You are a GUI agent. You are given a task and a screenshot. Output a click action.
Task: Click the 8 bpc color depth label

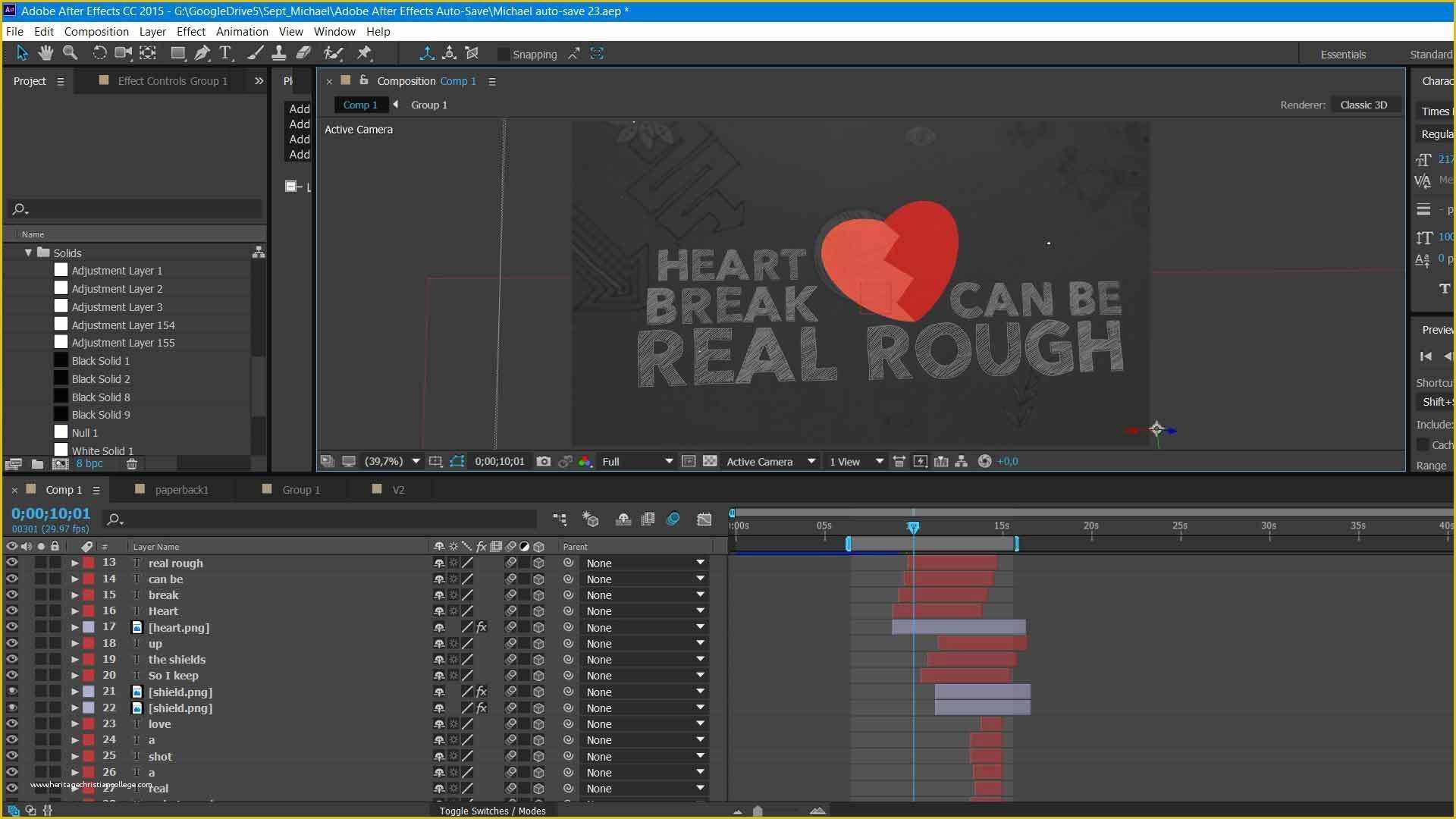tap(89, 463)
